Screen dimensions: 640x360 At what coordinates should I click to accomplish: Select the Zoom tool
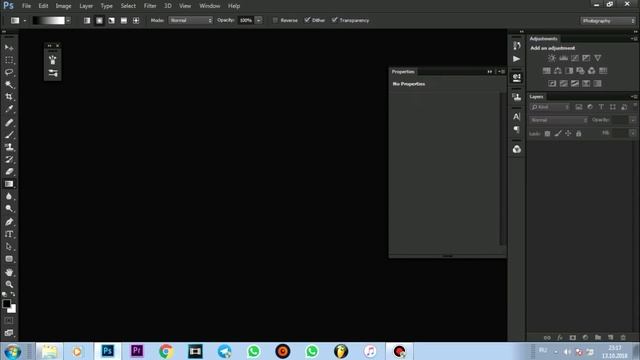(x=9, y=284)
